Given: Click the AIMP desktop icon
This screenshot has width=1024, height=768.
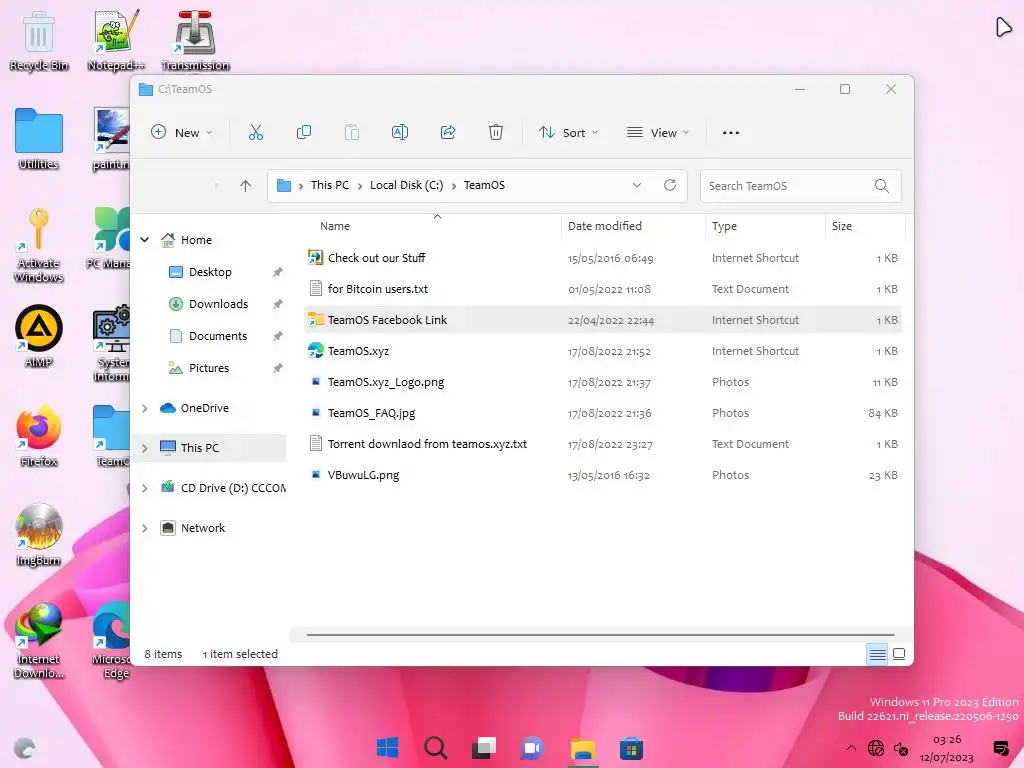Looking at the screenshot, I should [39, 336].
